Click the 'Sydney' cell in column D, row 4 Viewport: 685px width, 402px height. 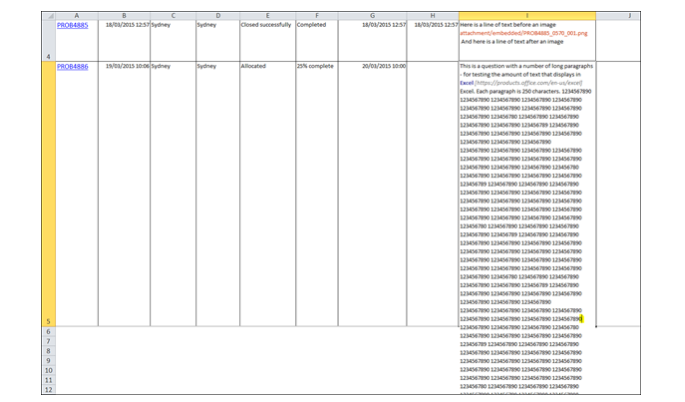tap(218, 41)
